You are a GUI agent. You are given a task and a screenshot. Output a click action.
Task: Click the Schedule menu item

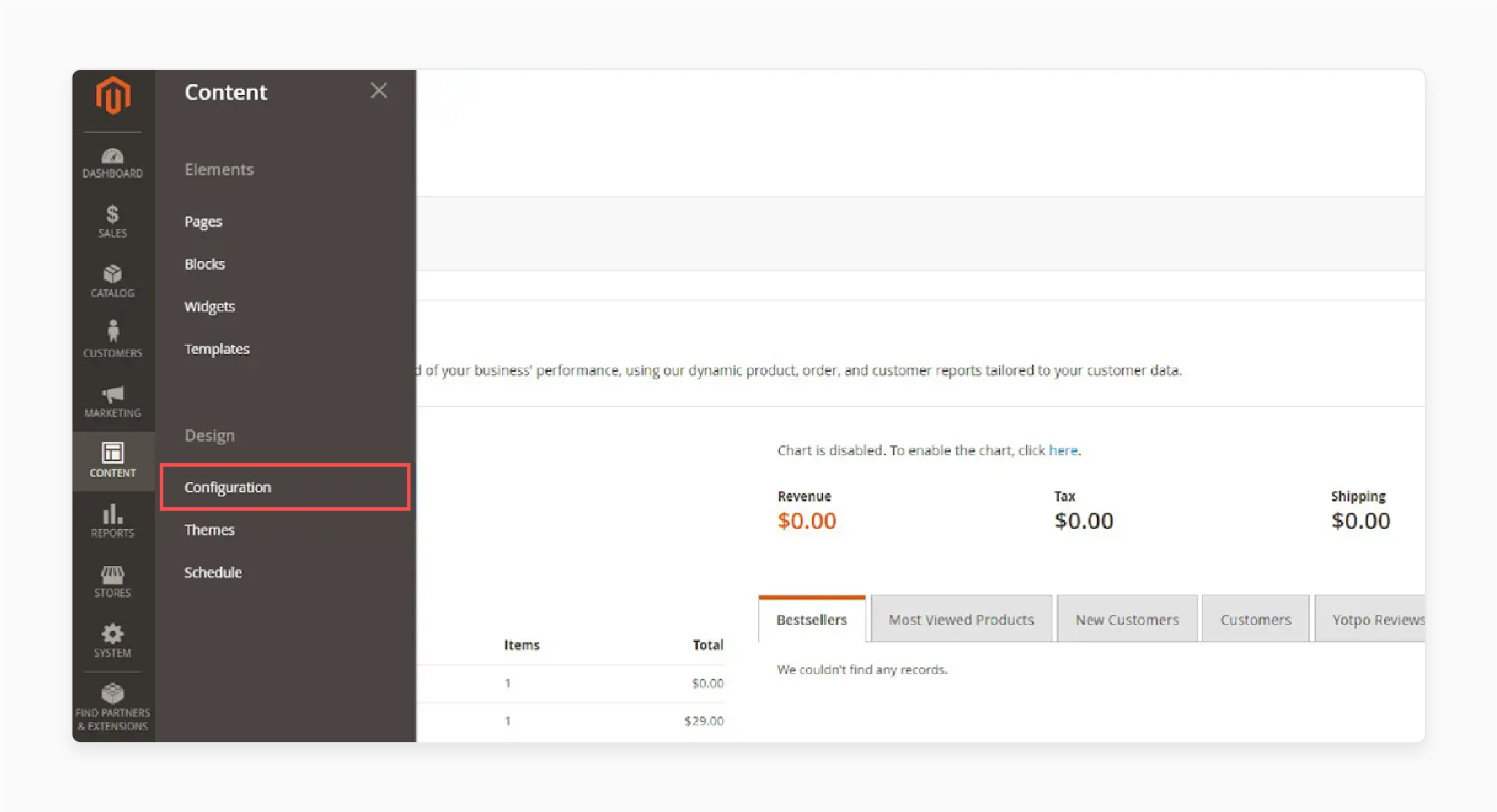[x=213, y=572]
